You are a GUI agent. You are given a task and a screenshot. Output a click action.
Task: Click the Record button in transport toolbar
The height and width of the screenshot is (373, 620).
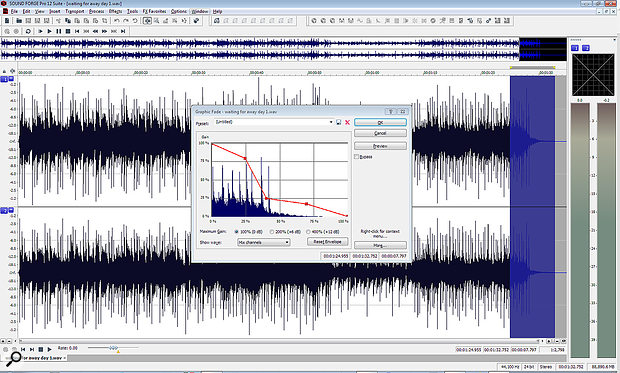point(16,31)
